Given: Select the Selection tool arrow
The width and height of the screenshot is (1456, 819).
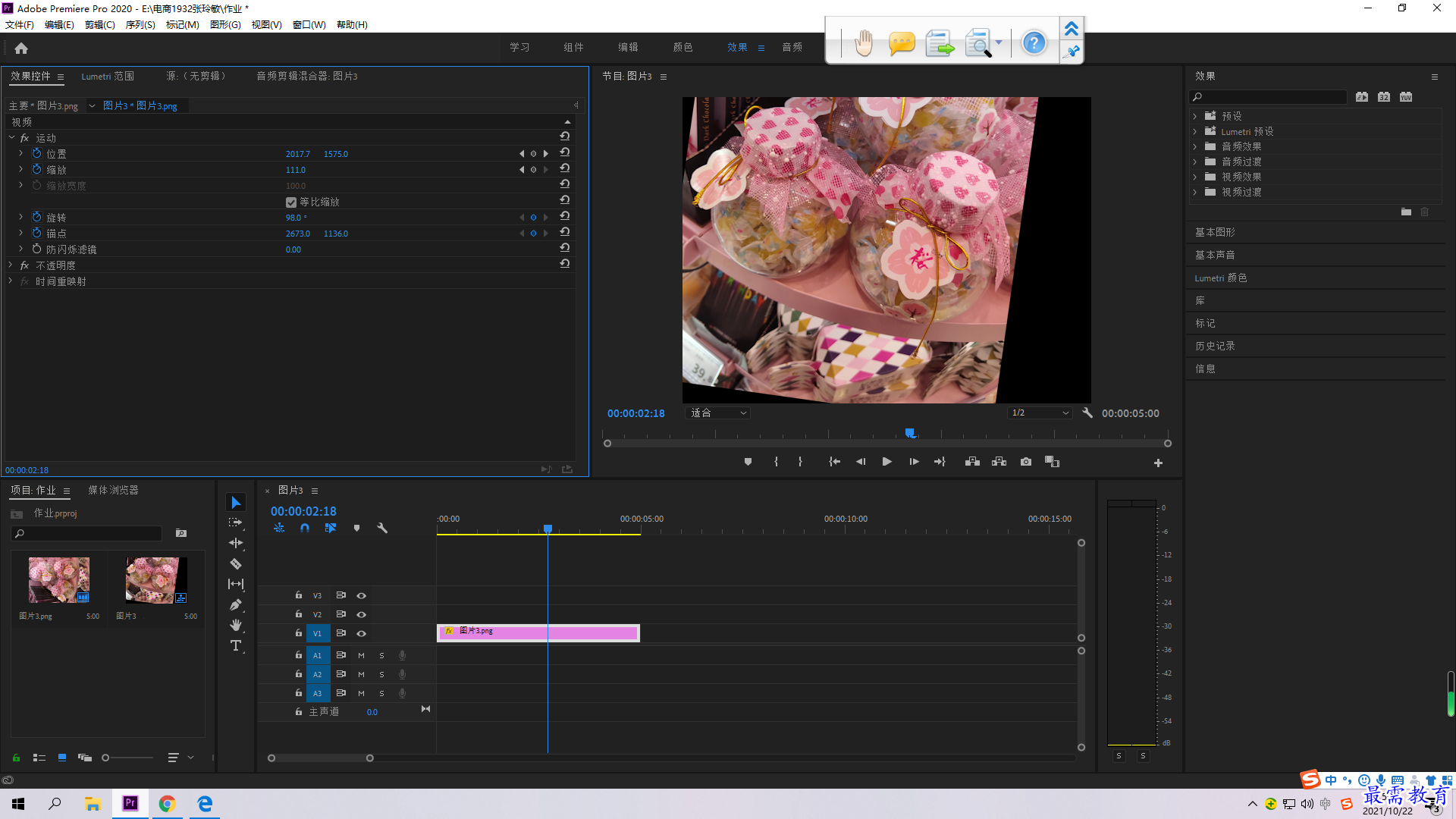Looking at the screenshot, I should click(236, 503).
